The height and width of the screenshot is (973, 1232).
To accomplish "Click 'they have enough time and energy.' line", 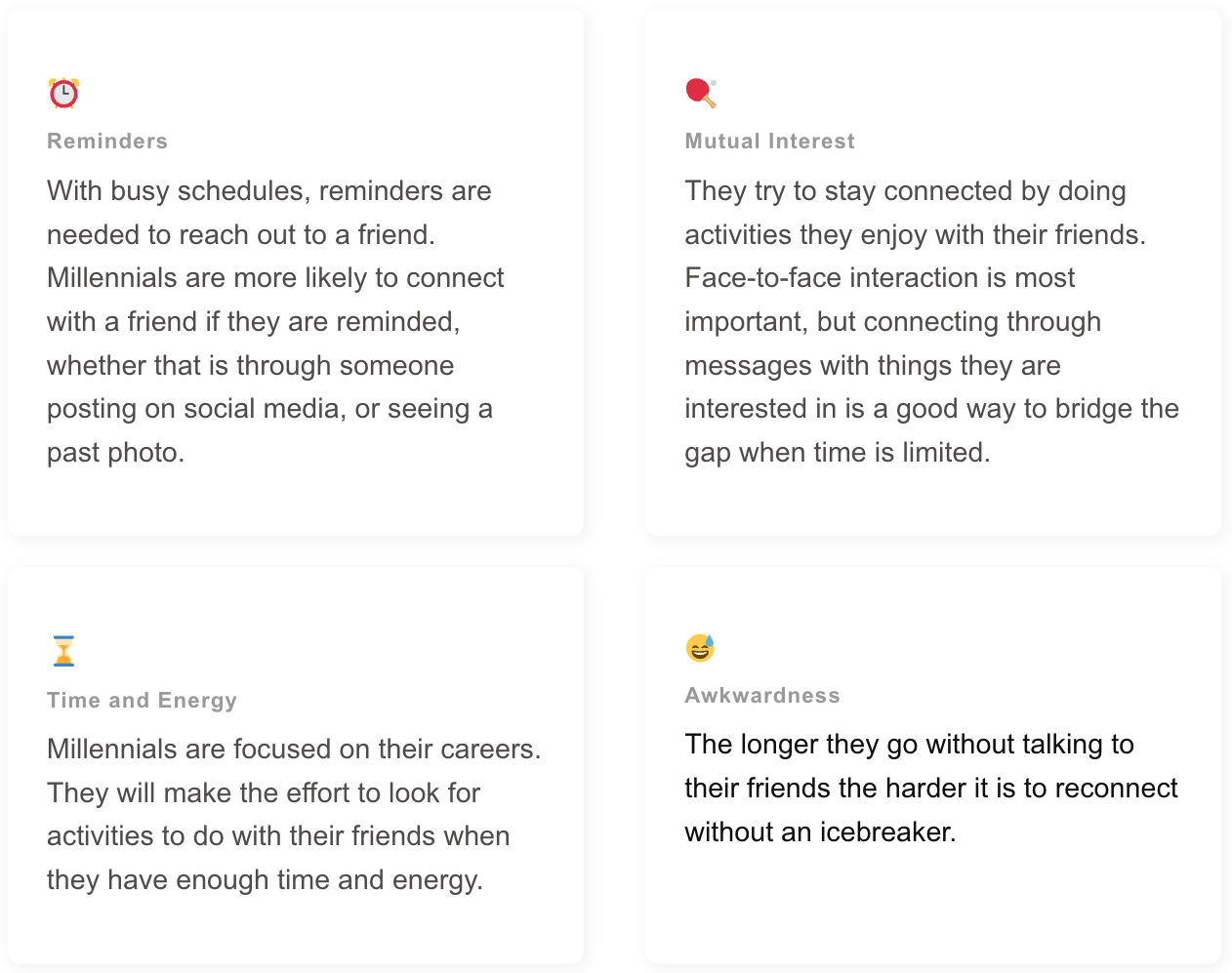I will (266, 880).
